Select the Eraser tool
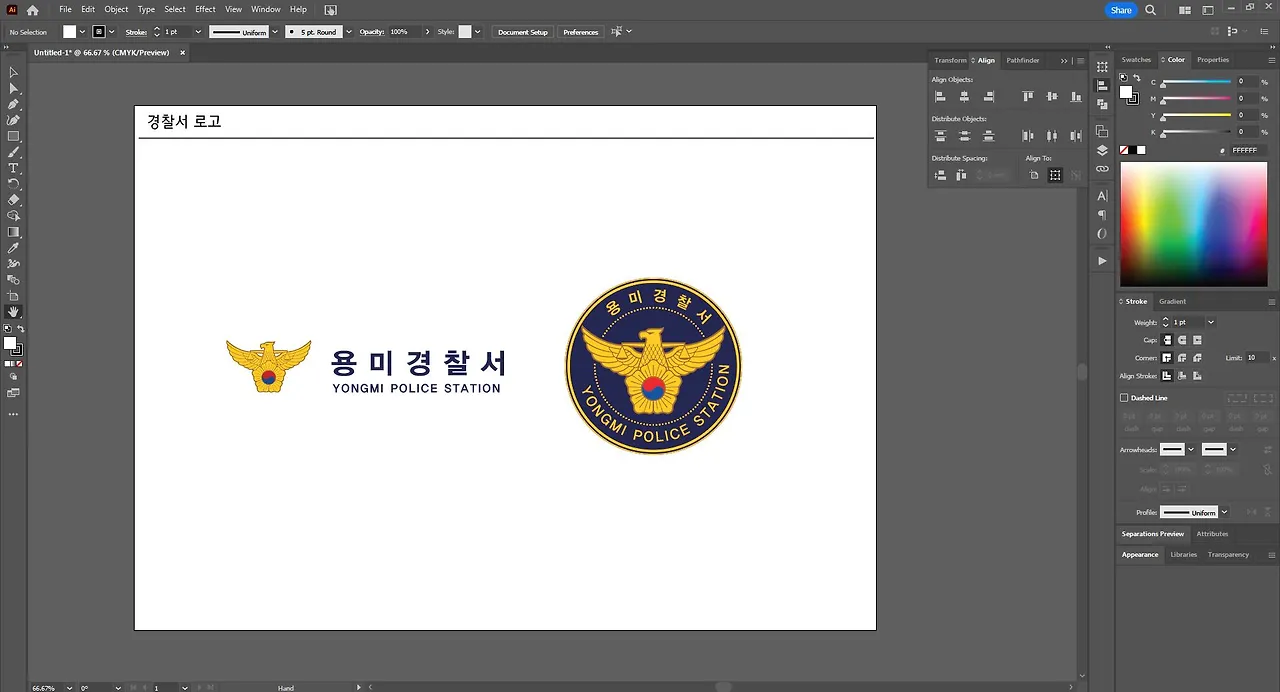1280x692 pixels. tap(14, 200)
